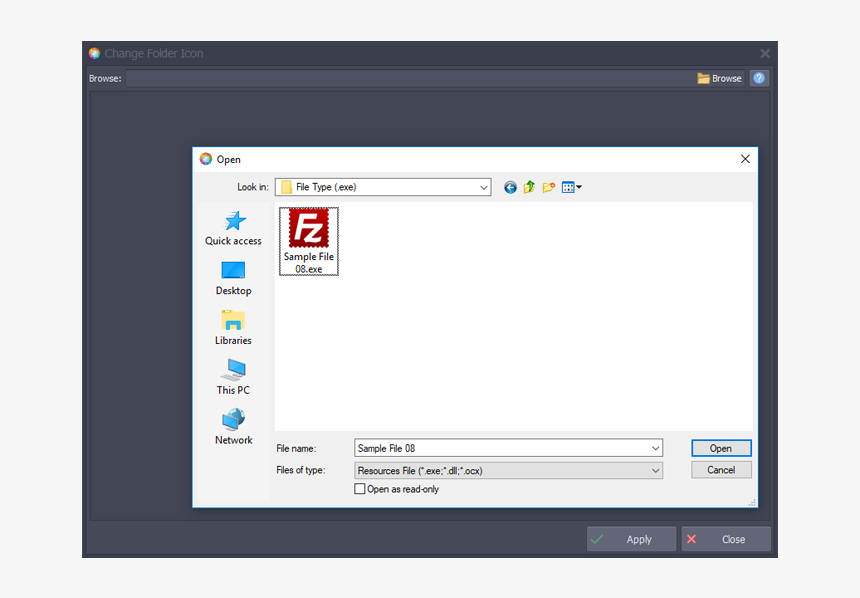Click the blue help question mark icon
Screen dimensions: 860x598
(x=759, y=78)
